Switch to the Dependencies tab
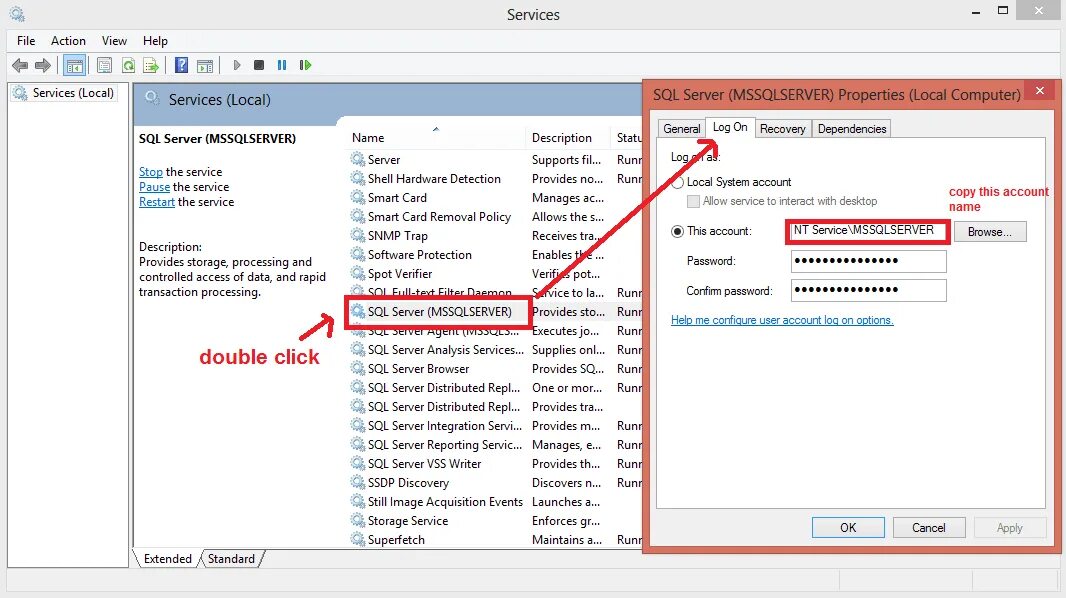Viewport: 1066px width, 598px height. 852,128
